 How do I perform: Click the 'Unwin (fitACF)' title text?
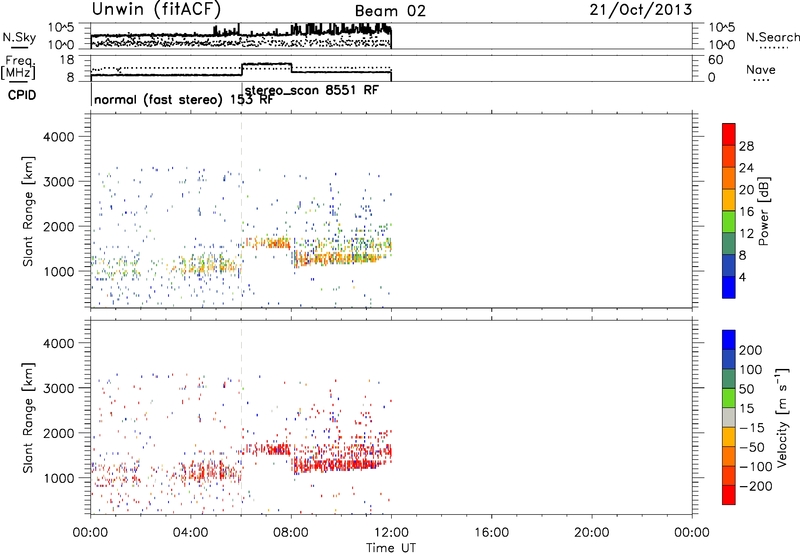point(156,9)
